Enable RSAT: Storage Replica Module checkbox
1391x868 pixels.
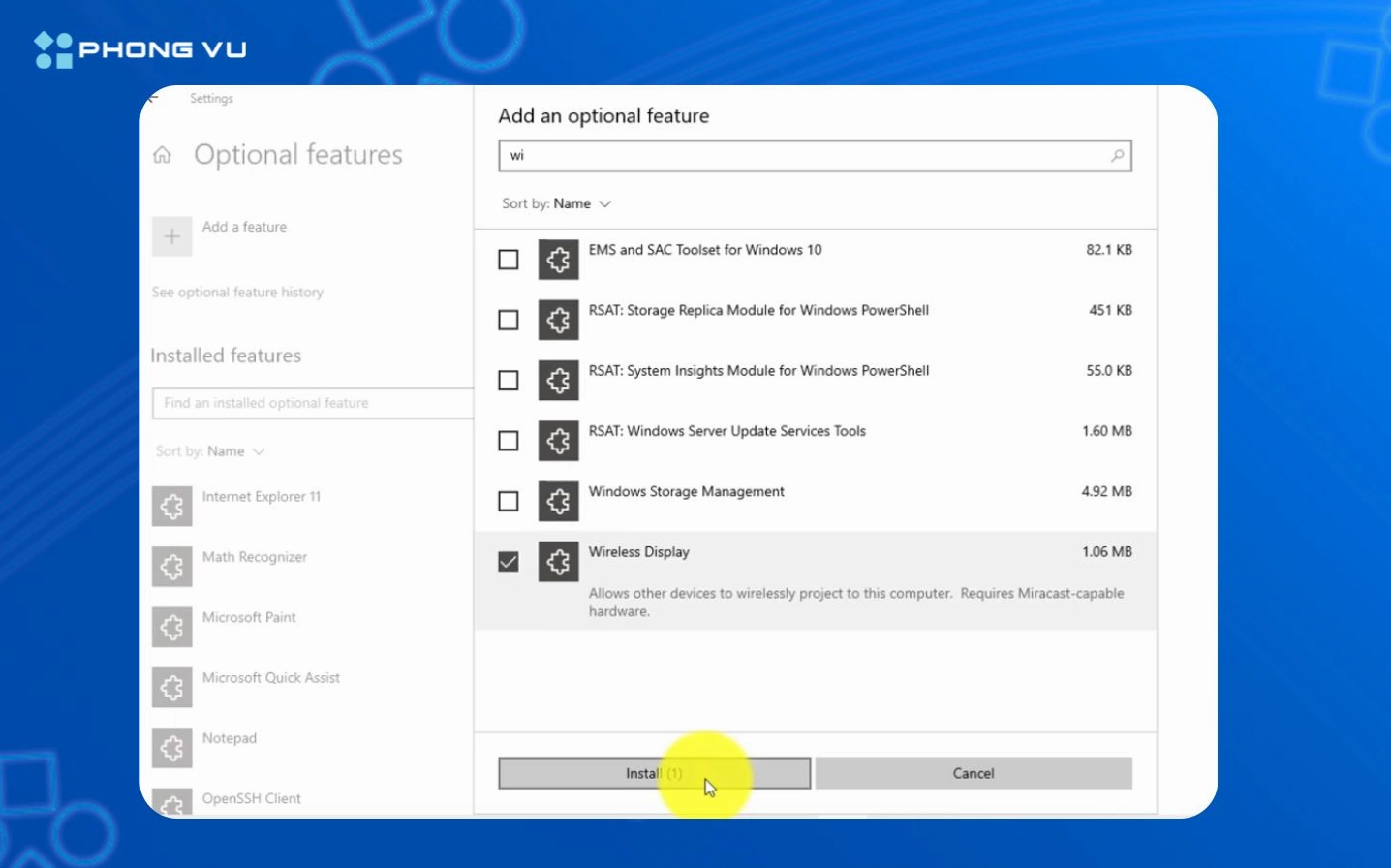[x=509, y=320]
